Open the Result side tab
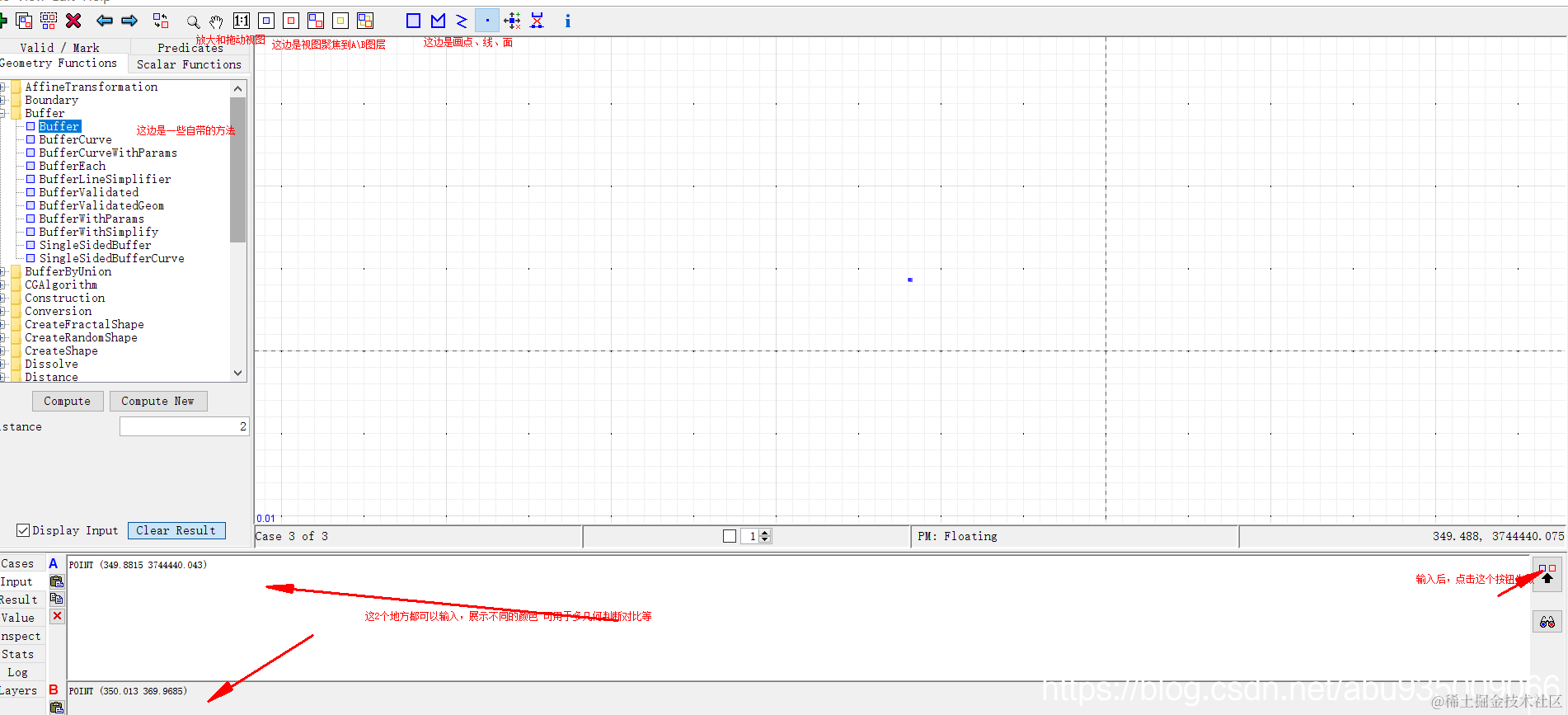Viewport: 1568px width, 715px height. (x=19, y=600)
